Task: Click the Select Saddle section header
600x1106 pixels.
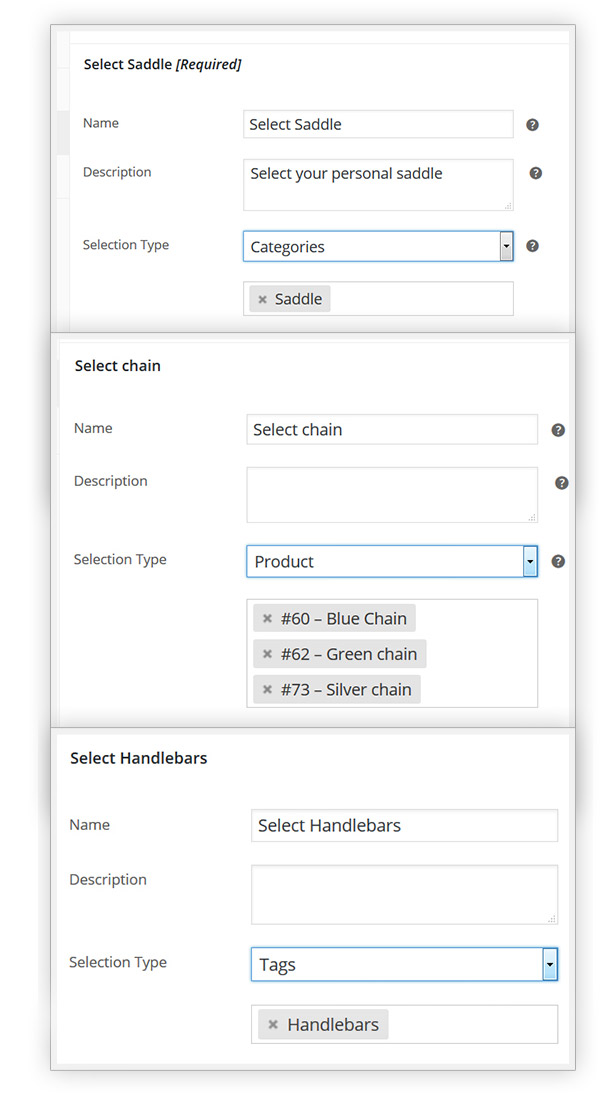Action: (162, 63)
